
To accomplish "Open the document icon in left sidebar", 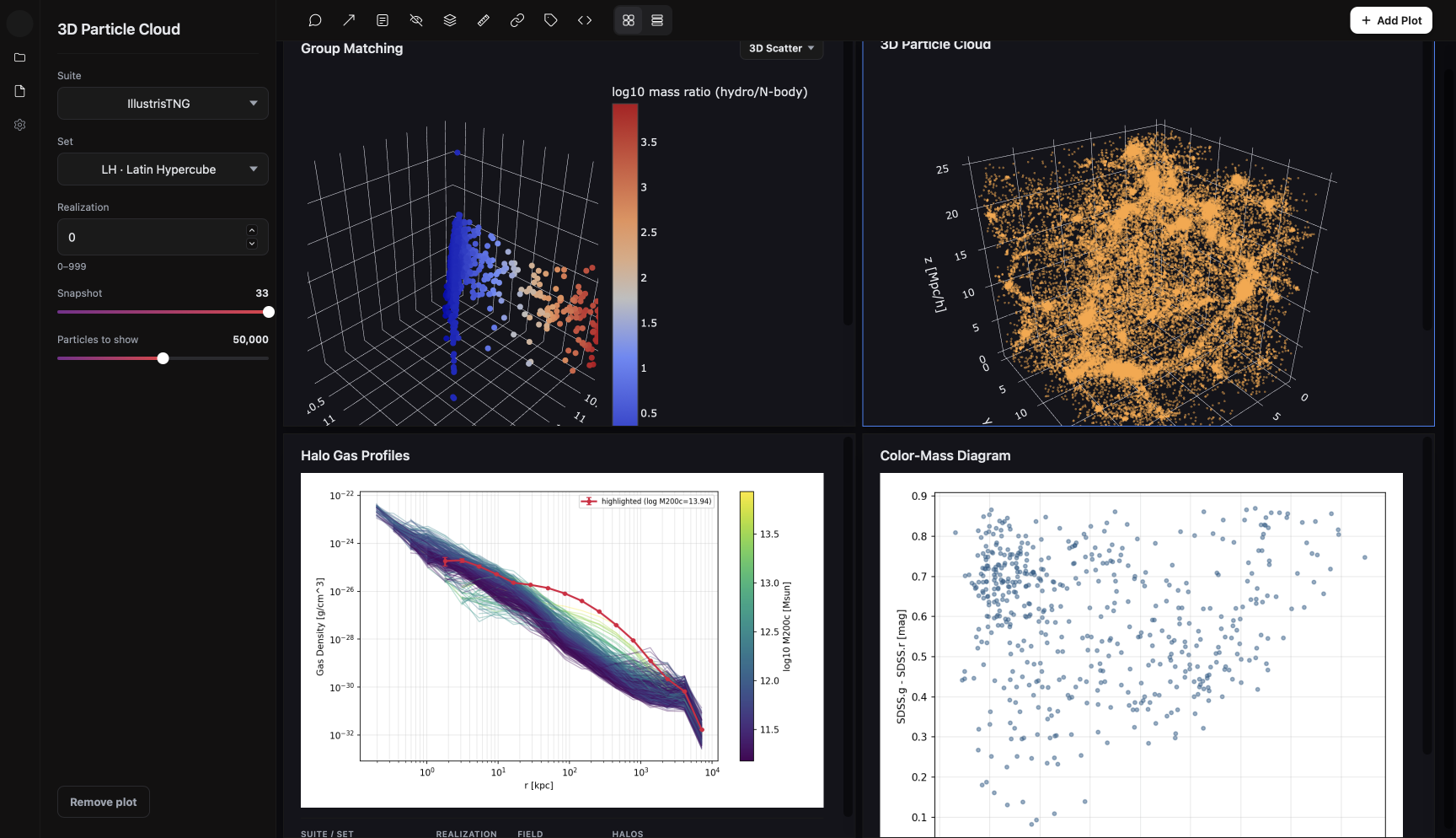I will [20, 91].
